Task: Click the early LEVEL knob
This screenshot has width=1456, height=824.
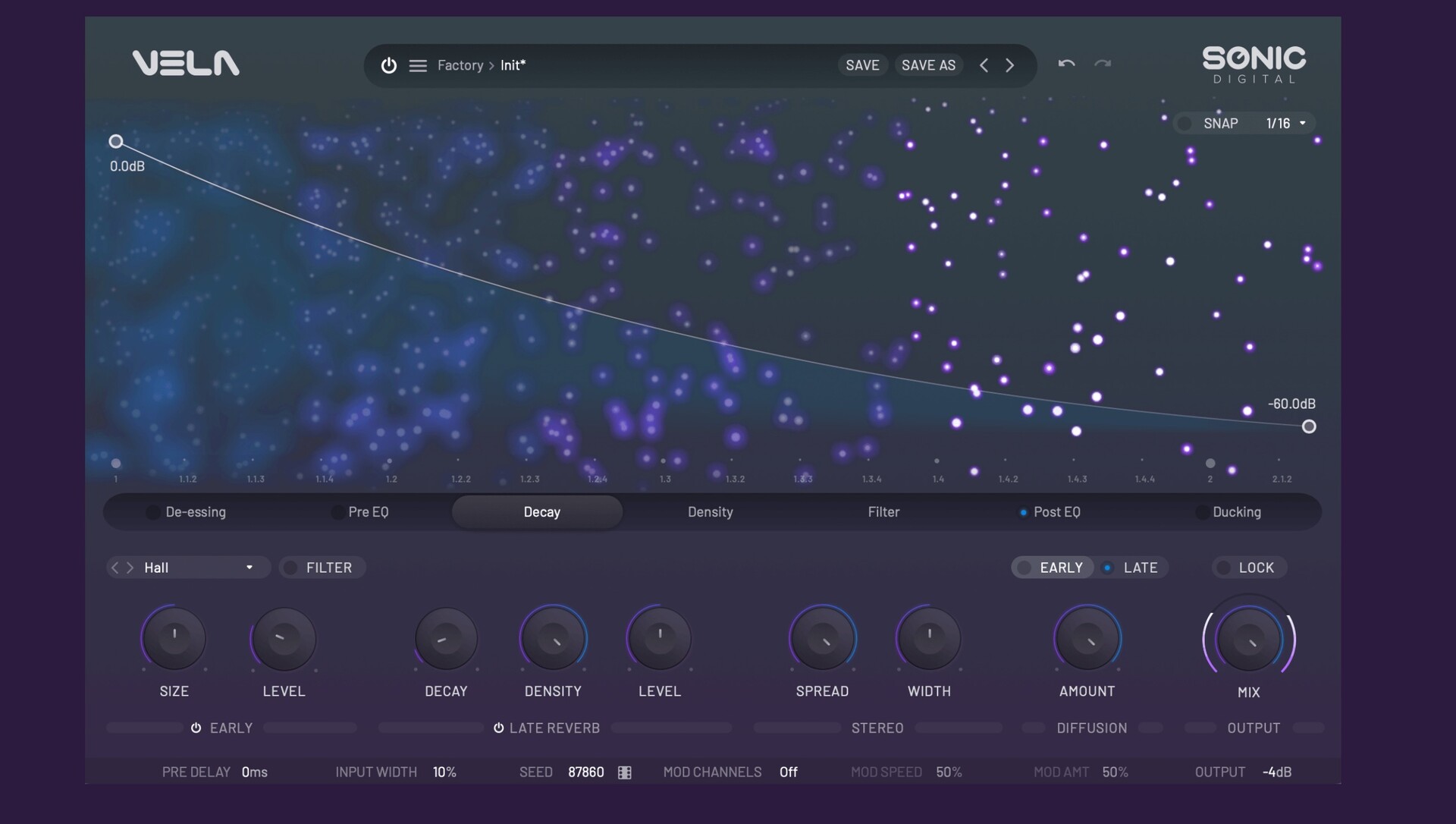Action: [284, 638]
